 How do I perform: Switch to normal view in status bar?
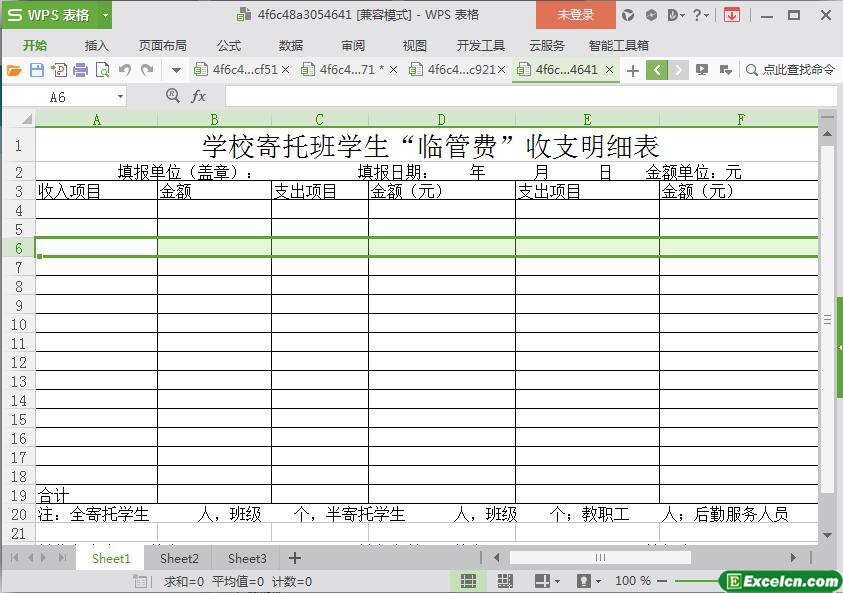pos(468,581)
